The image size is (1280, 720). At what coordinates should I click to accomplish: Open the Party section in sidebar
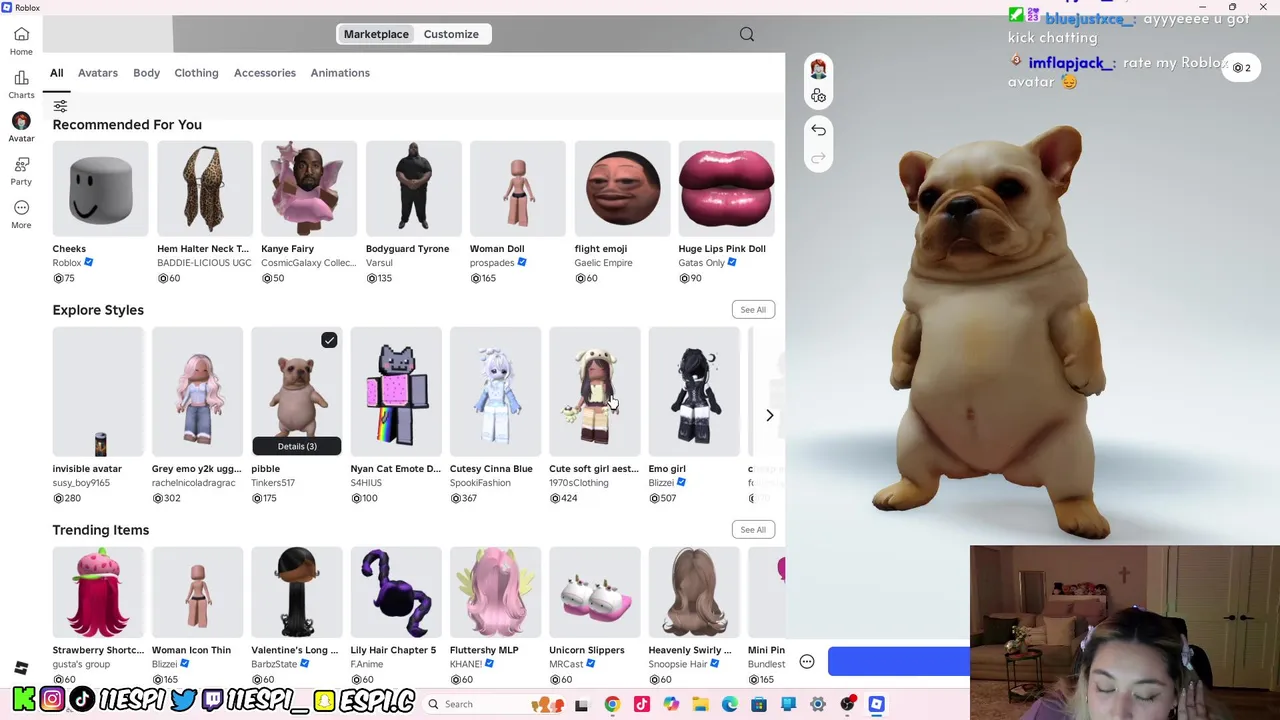click(x=21, y=171)
